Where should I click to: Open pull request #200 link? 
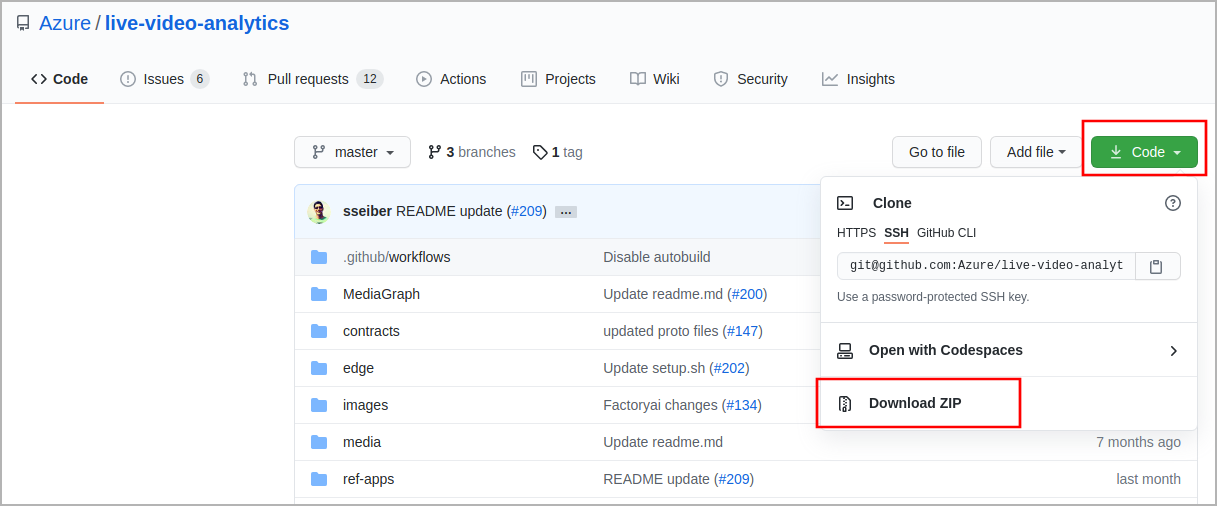[x=747, y=294]
